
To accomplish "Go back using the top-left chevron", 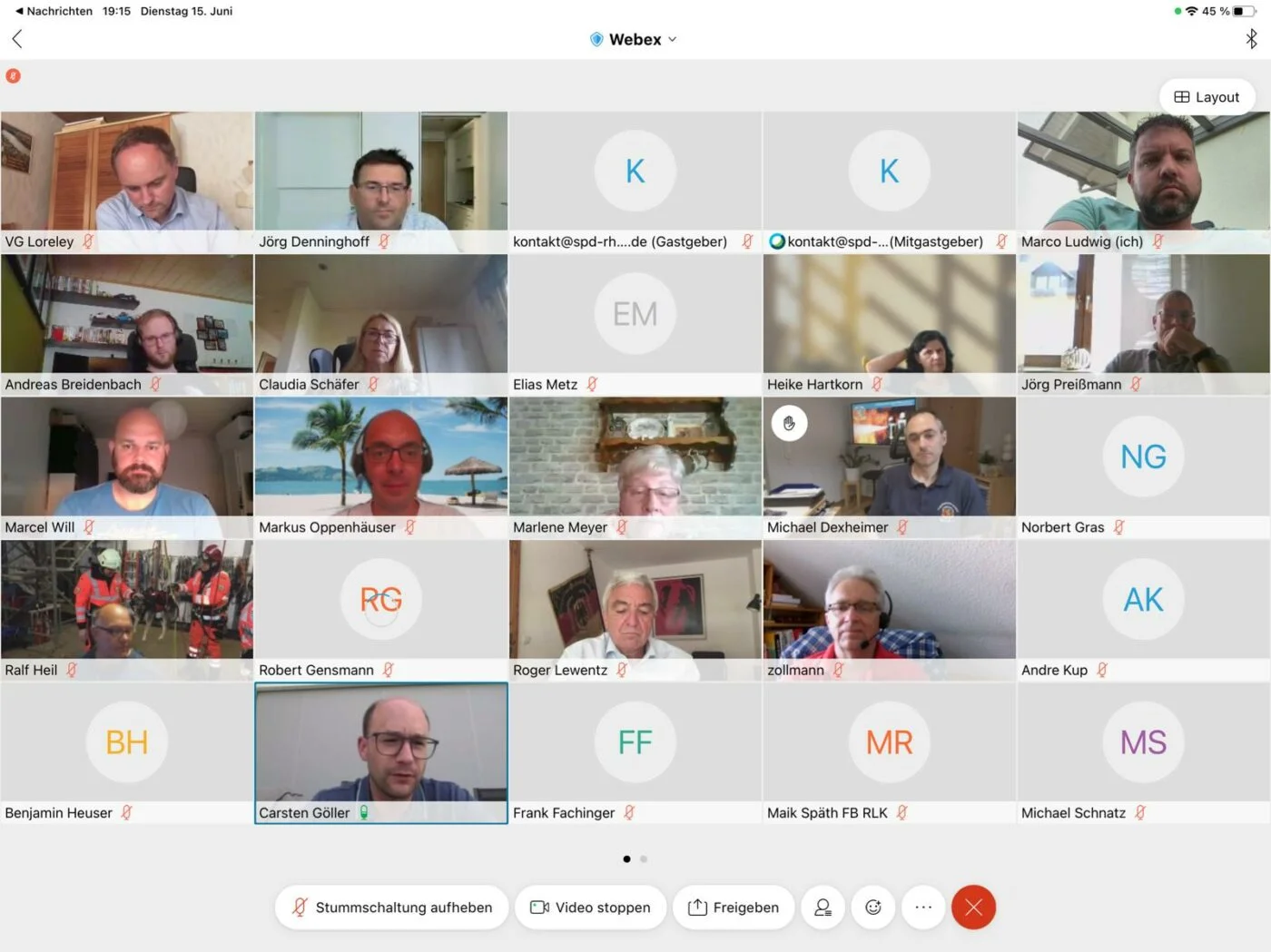I will [x=17, y=39].
